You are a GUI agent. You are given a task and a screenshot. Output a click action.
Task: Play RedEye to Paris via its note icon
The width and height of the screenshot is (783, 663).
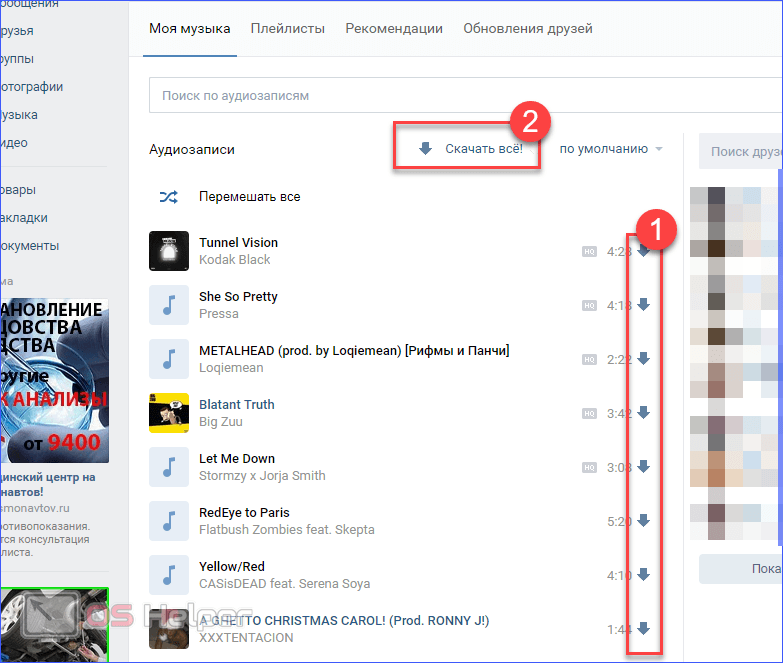click(169, 521)
